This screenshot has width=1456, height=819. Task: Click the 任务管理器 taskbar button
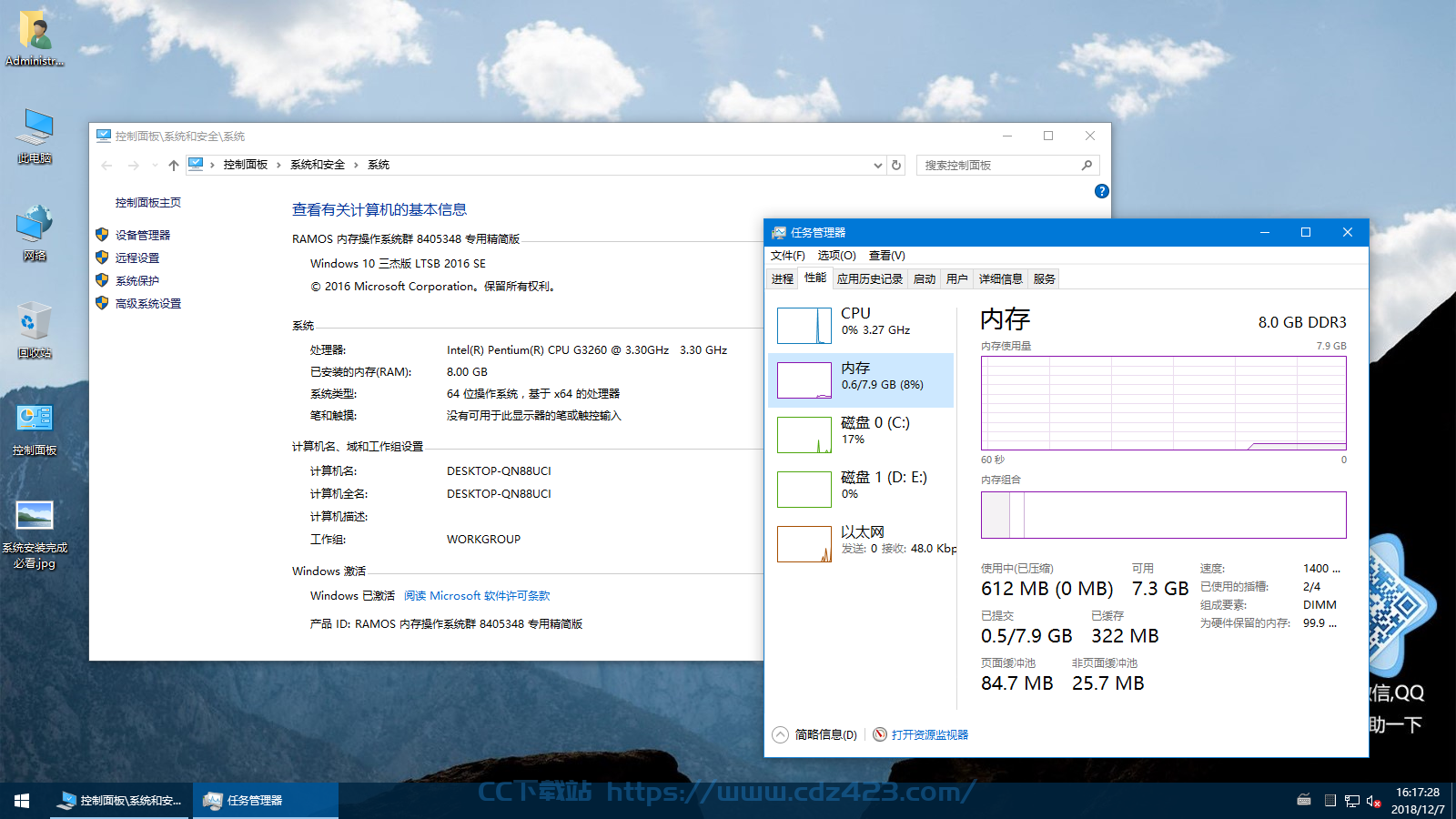[x=265, y=801]
